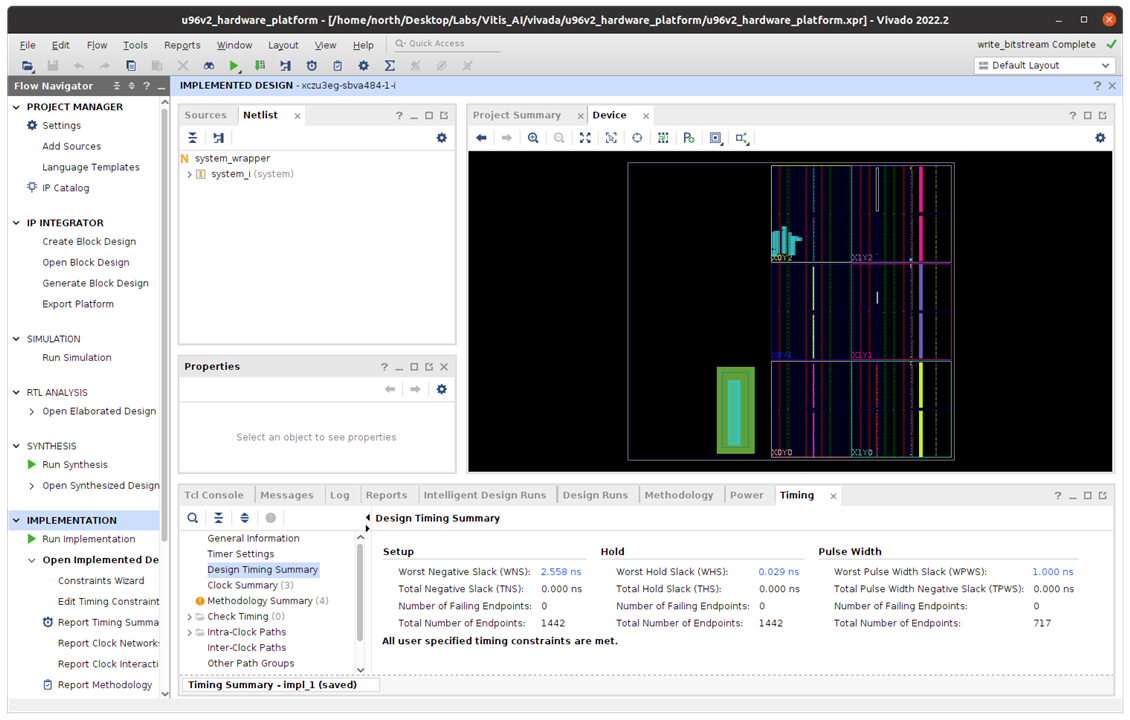
Task: Open Netlist panel settings gear
Action: pos(442,138)
